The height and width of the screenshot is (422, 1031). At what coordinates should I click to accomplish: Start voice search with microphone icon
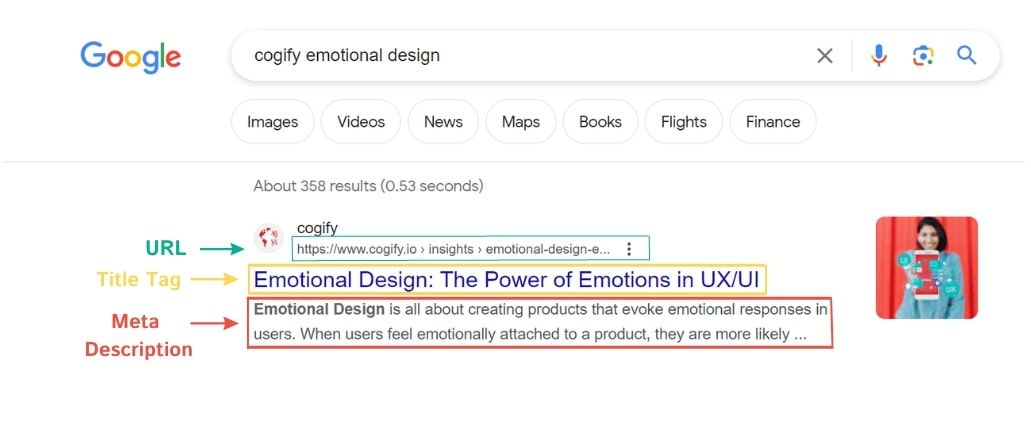[x=878, y=56]
